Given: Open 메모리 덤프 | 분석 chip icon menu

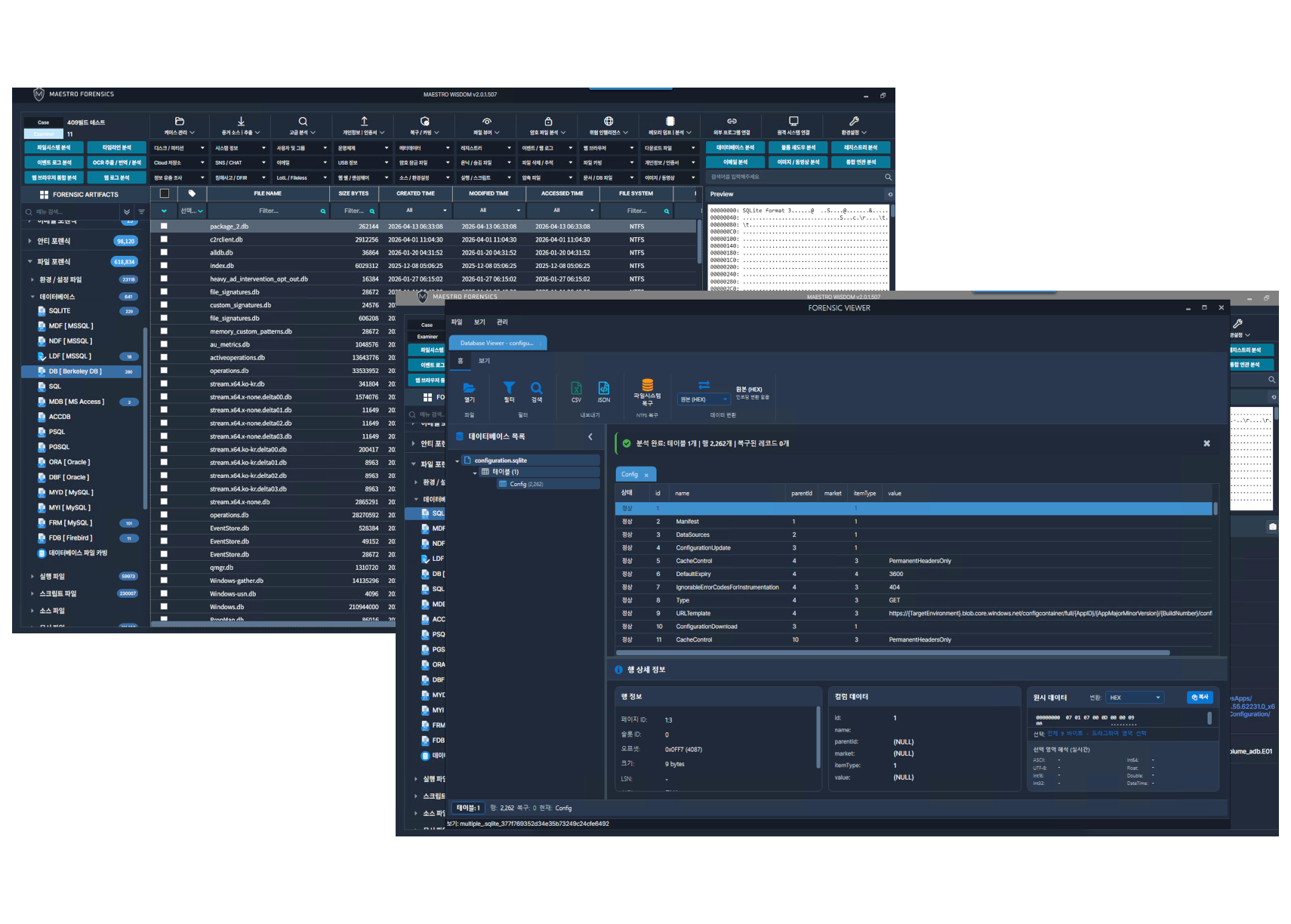Looking at the screenshot, I should (670, 121).
